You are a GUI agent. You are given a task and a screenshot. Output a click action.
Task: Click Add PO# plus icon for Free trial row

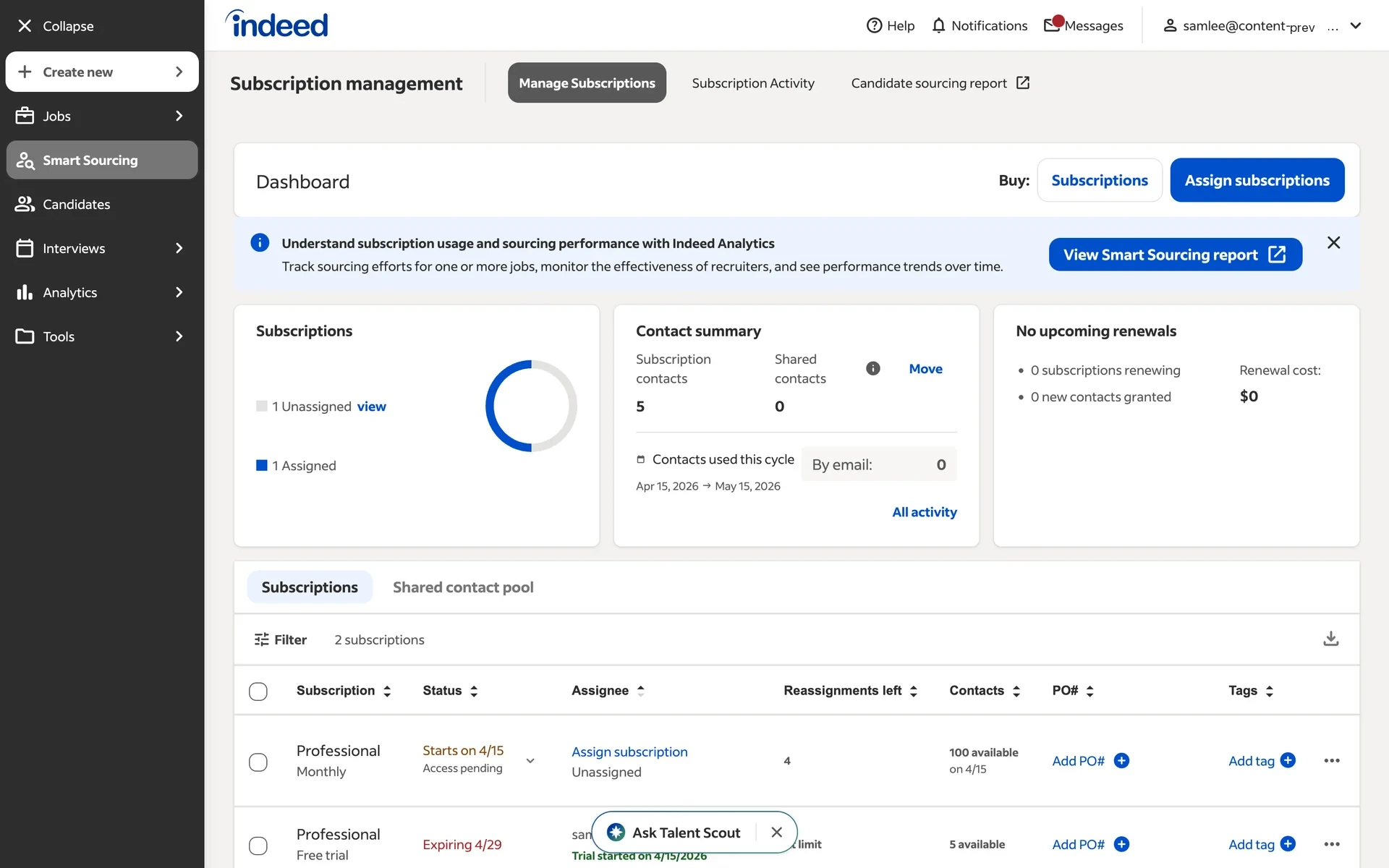click(1121, 844)
